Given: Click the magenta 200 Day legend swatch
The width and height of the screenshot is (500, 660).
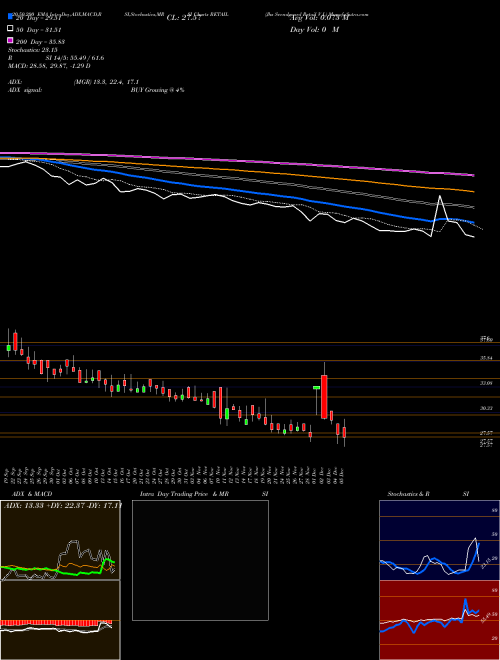Looking at the screenshot, I should click(x=10, y=40).
